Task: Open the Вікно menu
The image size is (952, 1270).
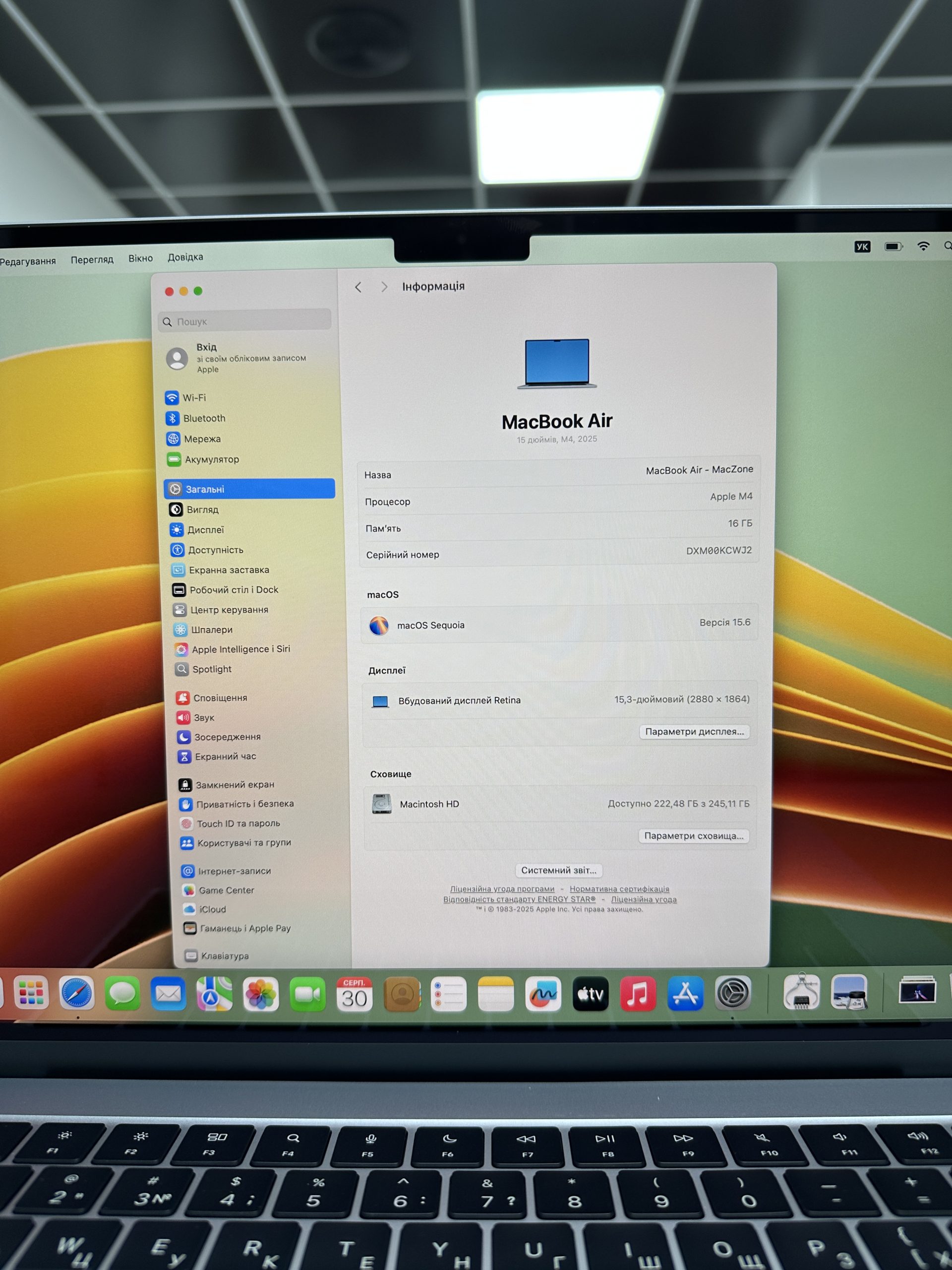Action: coord(141,258)
